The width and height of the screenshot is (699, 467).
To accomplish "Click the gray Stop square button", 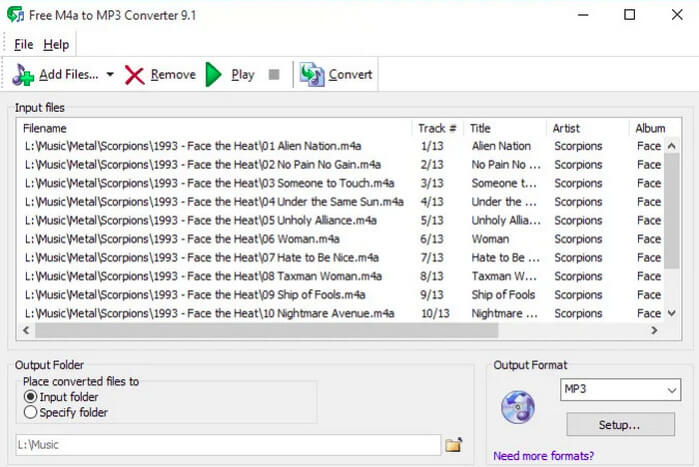I will tap(274, 75).
